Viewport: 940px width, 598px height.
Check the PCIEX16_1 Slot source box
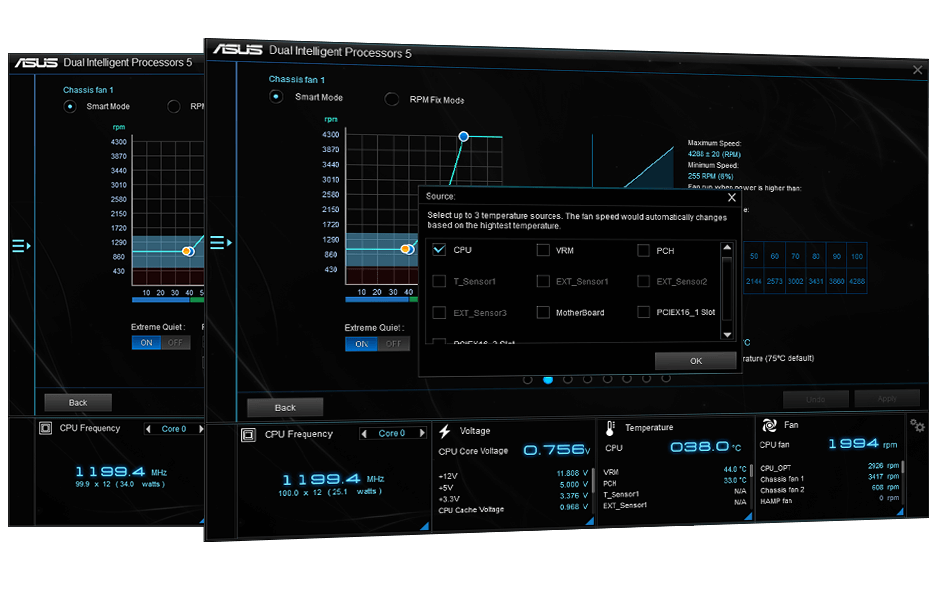pyautogui.click(x=643, y=312)
